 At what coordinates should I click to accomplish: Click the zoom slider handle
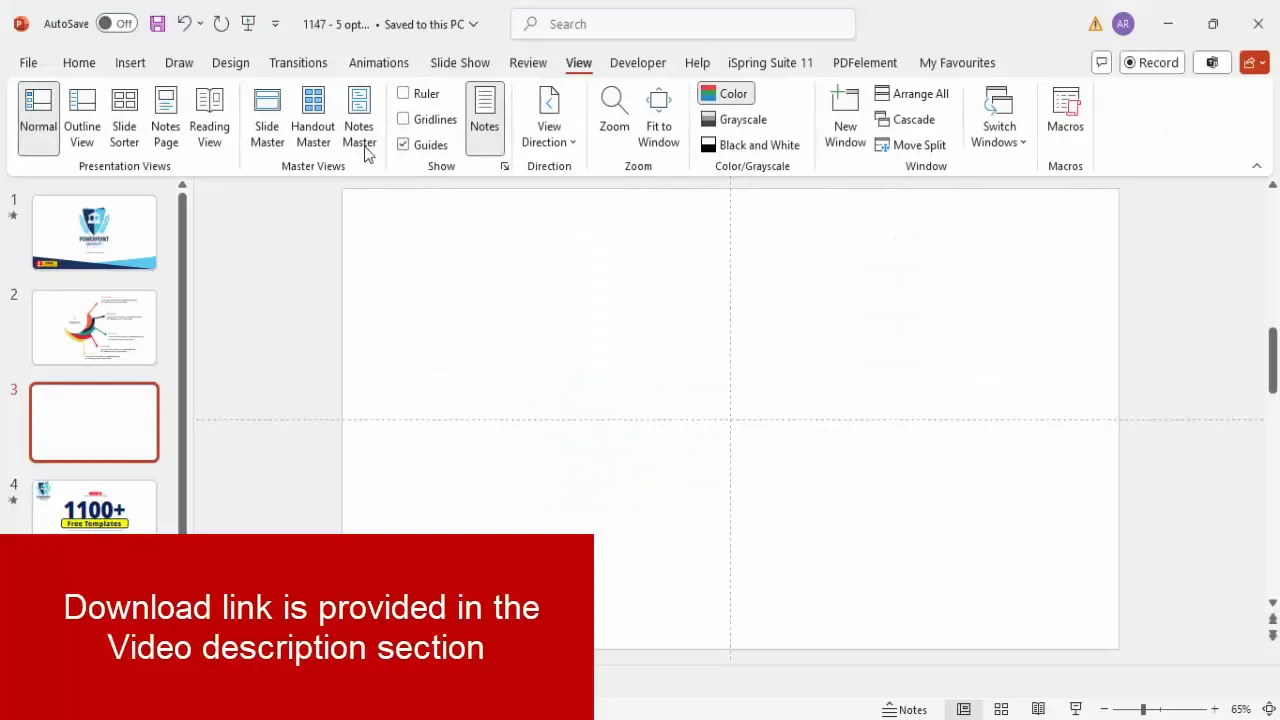coord(1143,709)
